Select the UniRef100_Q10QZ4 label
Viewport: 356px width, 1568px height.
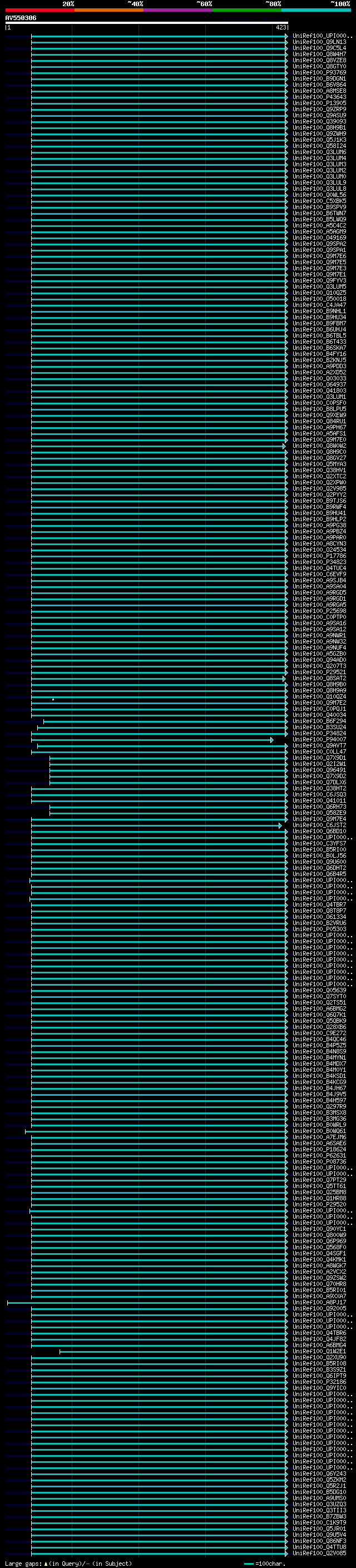[x=319, y=697]
